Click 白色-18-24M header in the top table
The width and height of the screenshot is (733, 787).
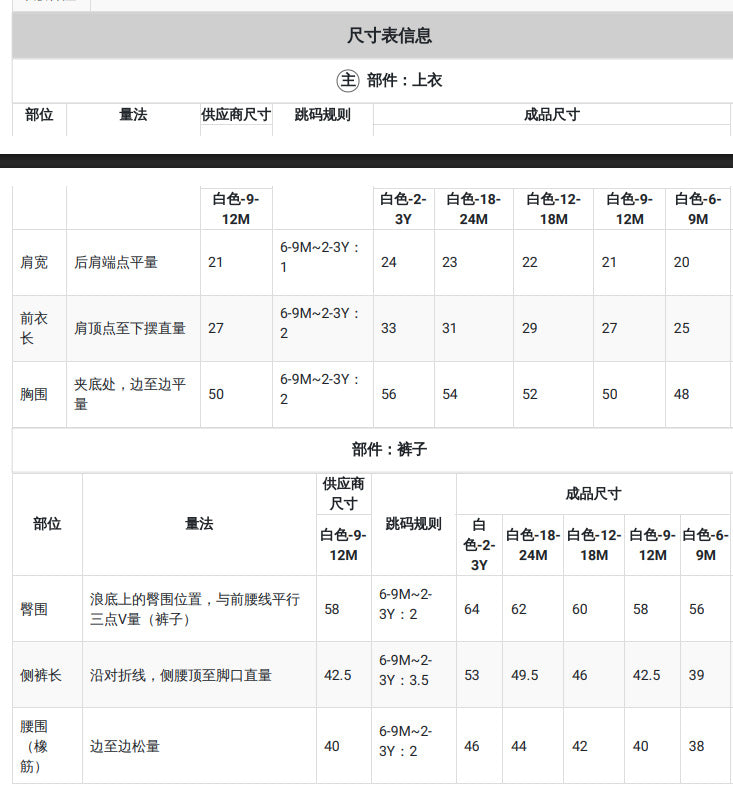pyautogui.click(x=473, y=209)
